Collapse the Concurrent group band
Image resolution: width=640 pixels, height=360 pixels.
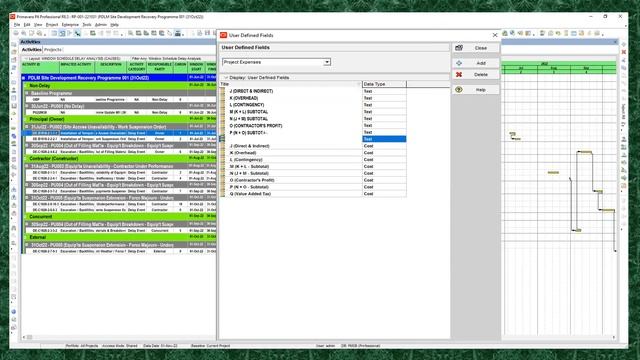tap(26, 217)
